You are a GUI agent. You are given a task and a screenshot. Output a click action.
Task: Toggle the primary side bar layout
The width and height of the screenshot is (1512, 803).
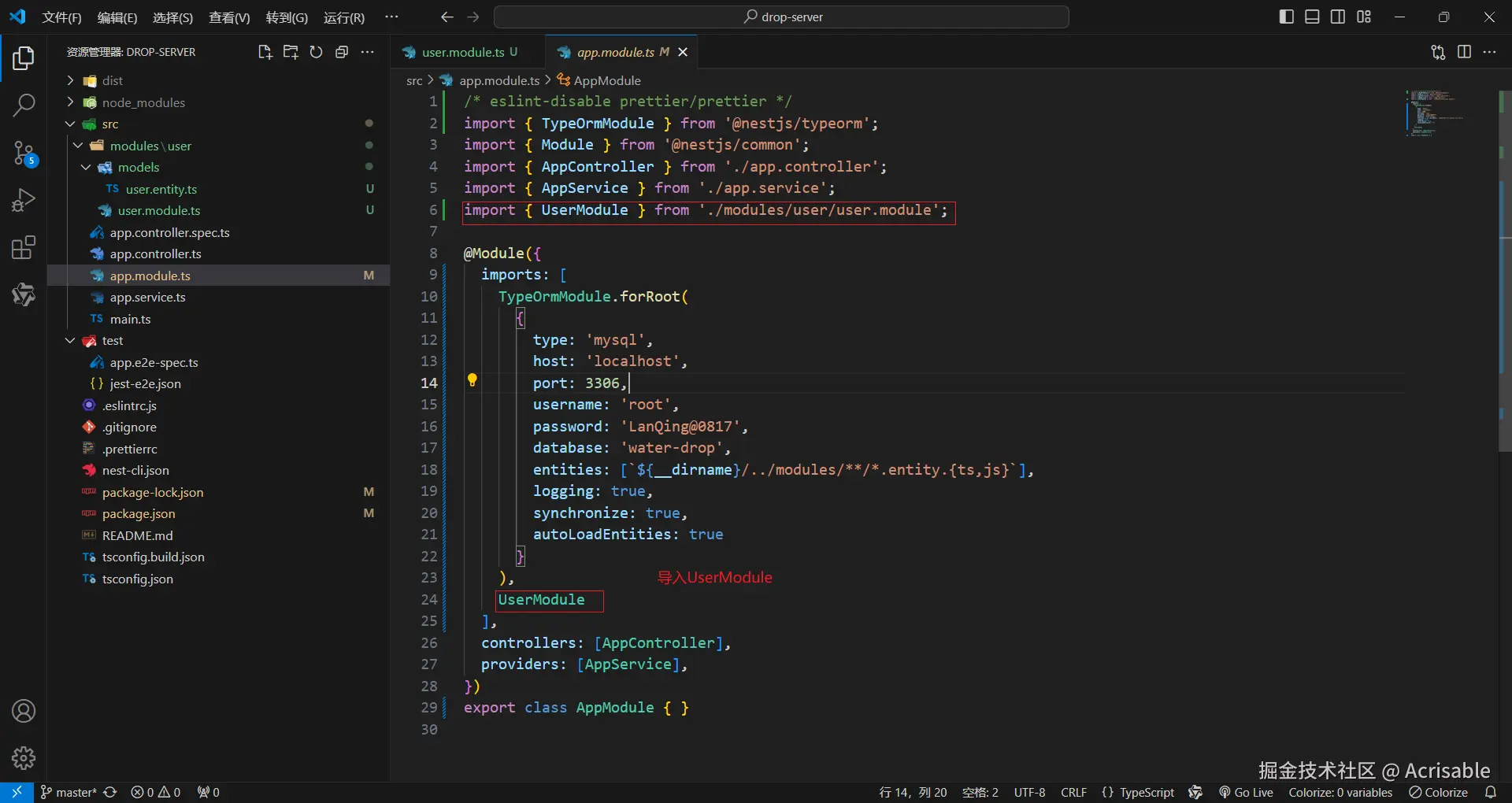pyautogui.click(x=1286, y=17)
